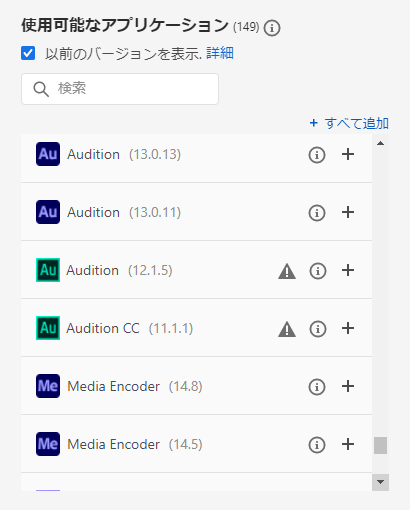410x510 pixels.
Task: Click the Audition 13.0.13 app icon
Action: click(x=48, y=154)
